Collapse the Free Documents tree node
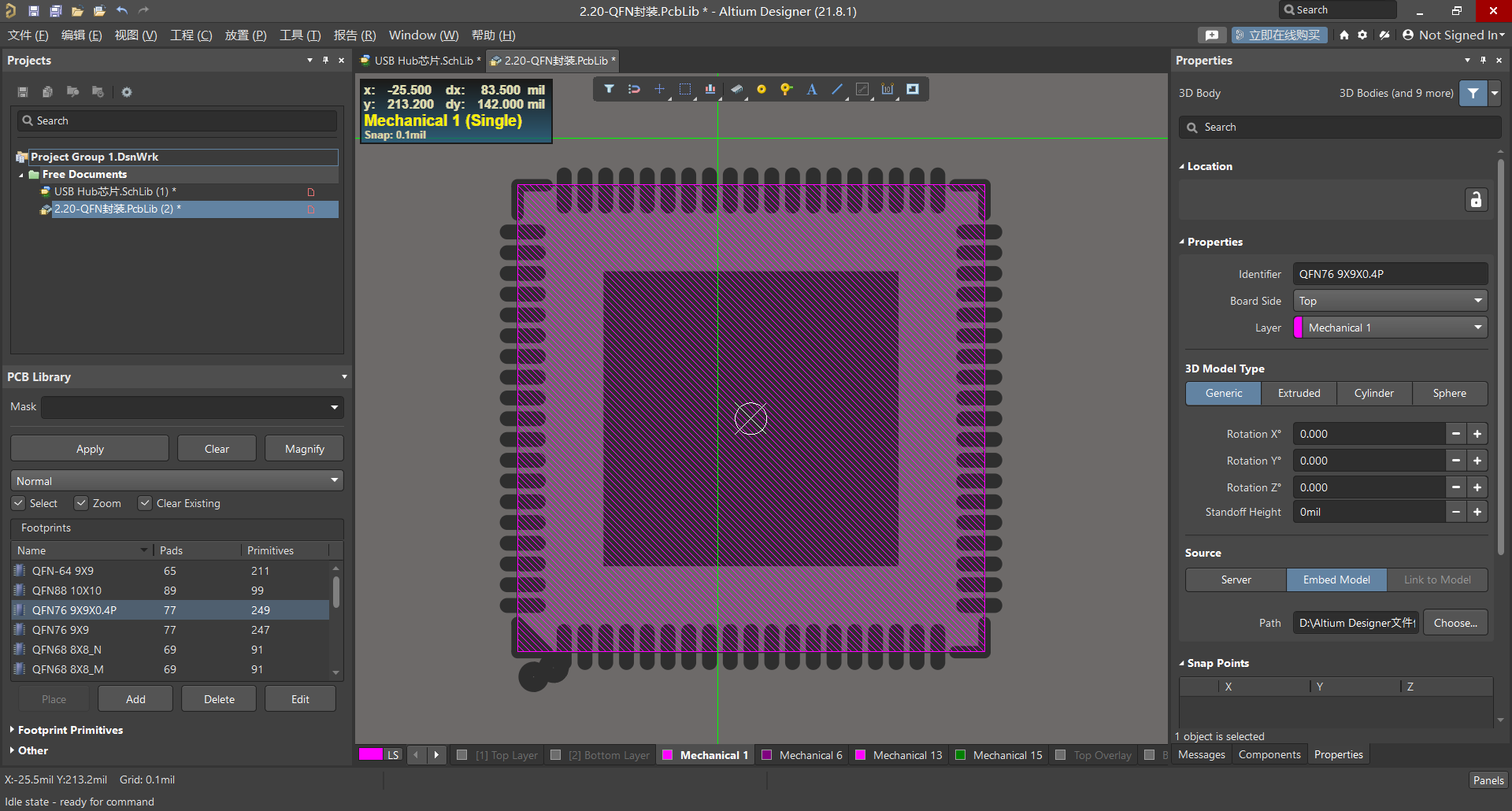Image resolution: width=1512 pixels, height=811 pixels. click(21, 175)
